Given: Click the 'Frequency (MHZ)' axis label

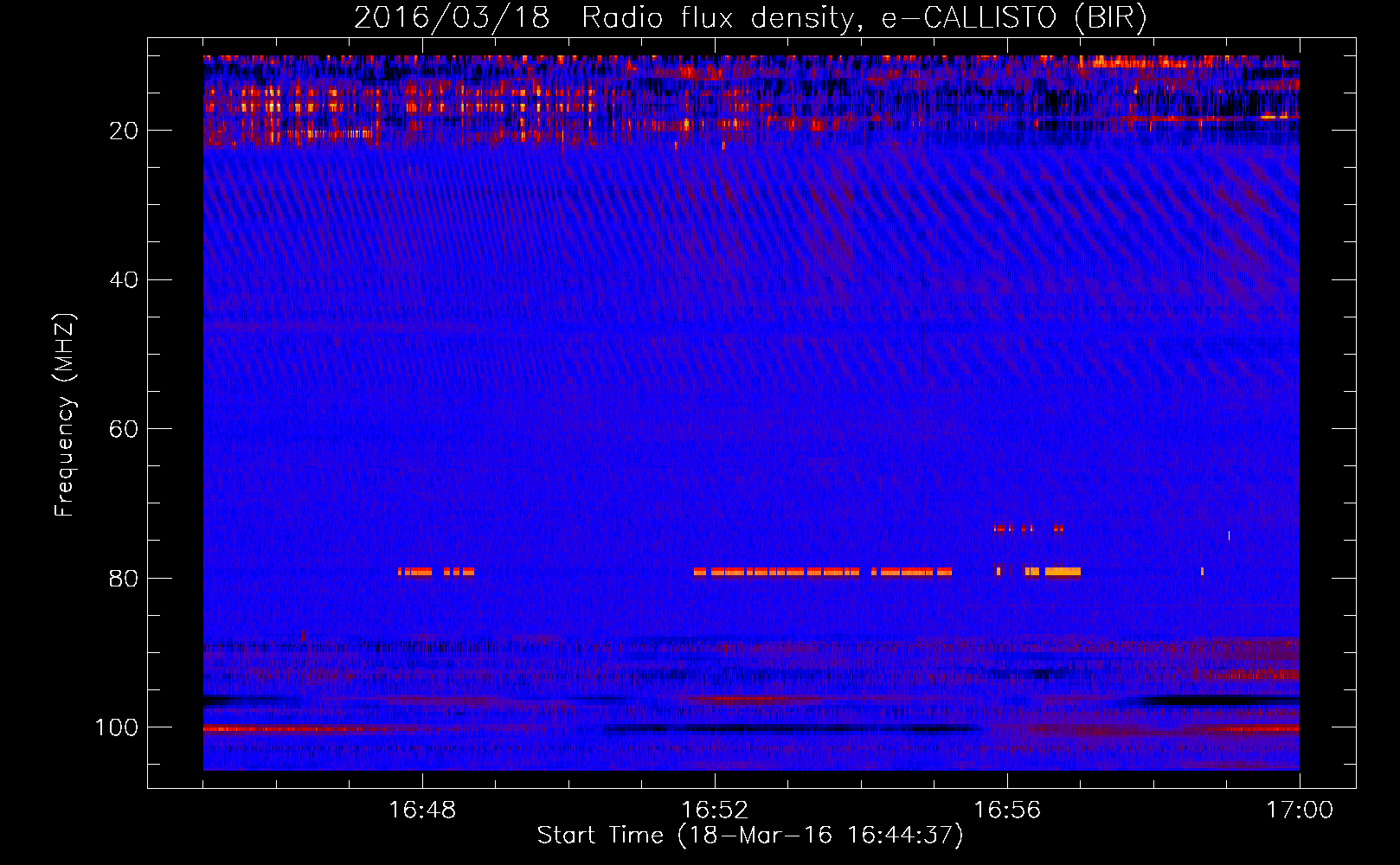Looking at the screenshot, I should click(x=65, y=414).
